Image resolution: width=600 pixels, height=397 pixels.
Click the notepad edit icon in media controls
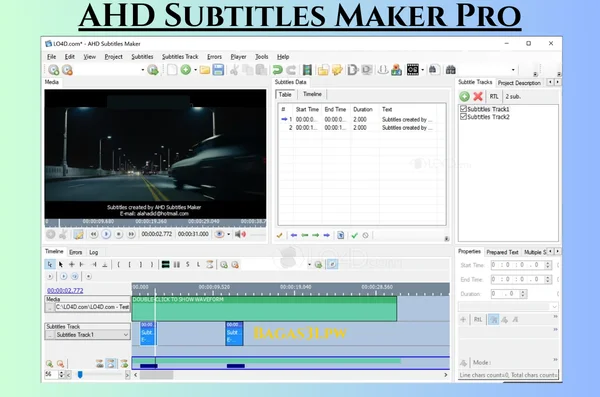click(x=78, y=235)
